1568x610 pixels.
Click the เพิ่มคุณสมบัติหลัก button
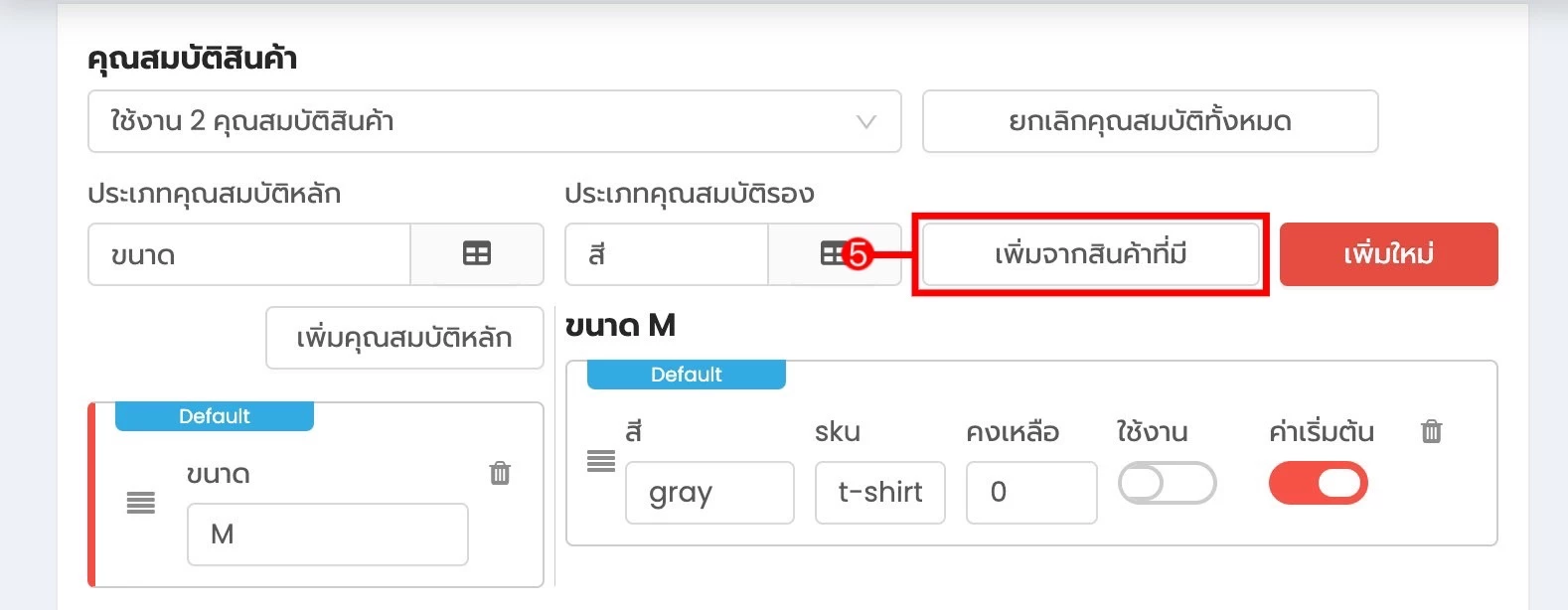tap(404, 338)
